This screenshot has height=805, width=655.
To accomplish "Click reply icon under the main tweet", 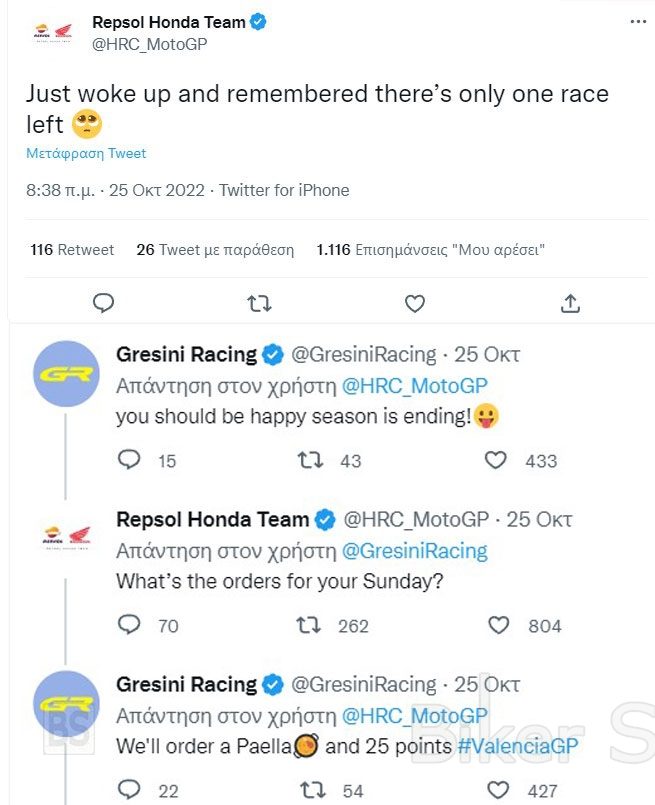I will [103, 302].
